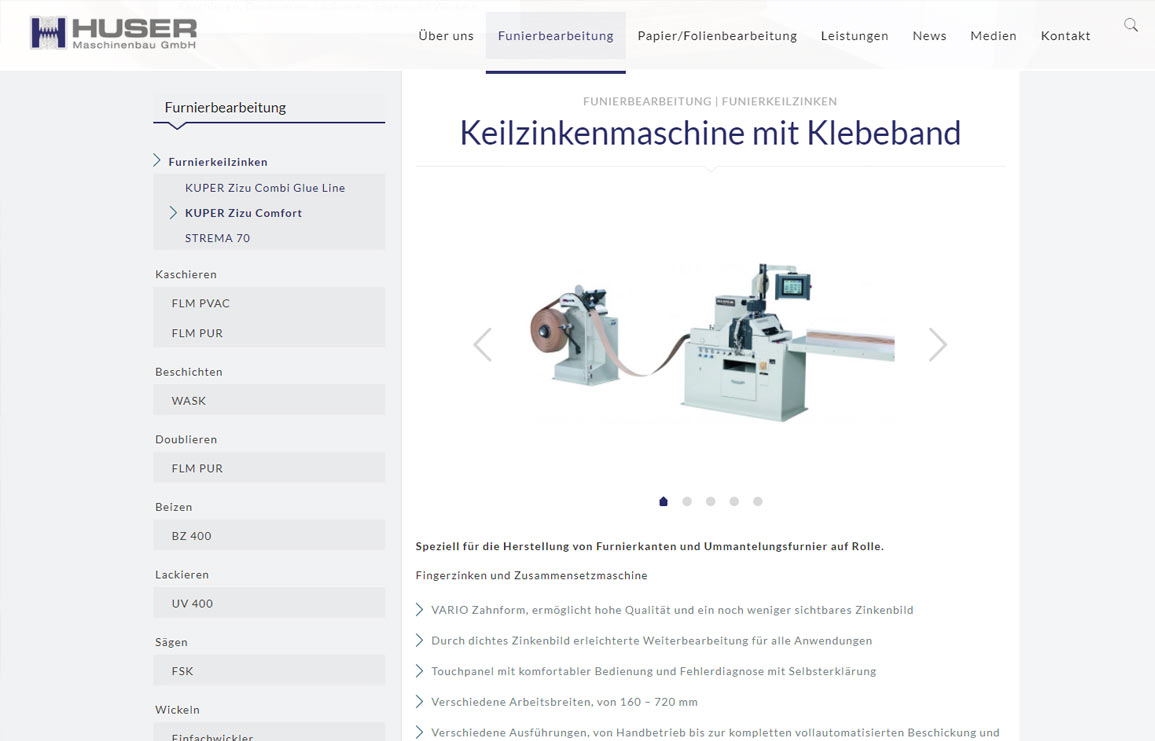Open the Kontakt menu item
The height and width of the screenshot is (741, 1155).
click(1065, 36)
